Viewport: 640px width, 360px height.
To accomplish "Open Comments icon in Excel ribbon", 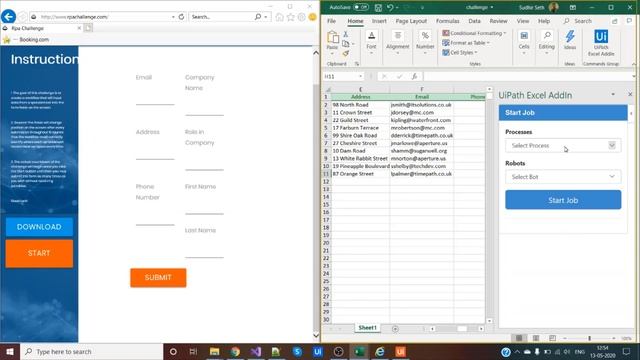I will coord(629,21).
